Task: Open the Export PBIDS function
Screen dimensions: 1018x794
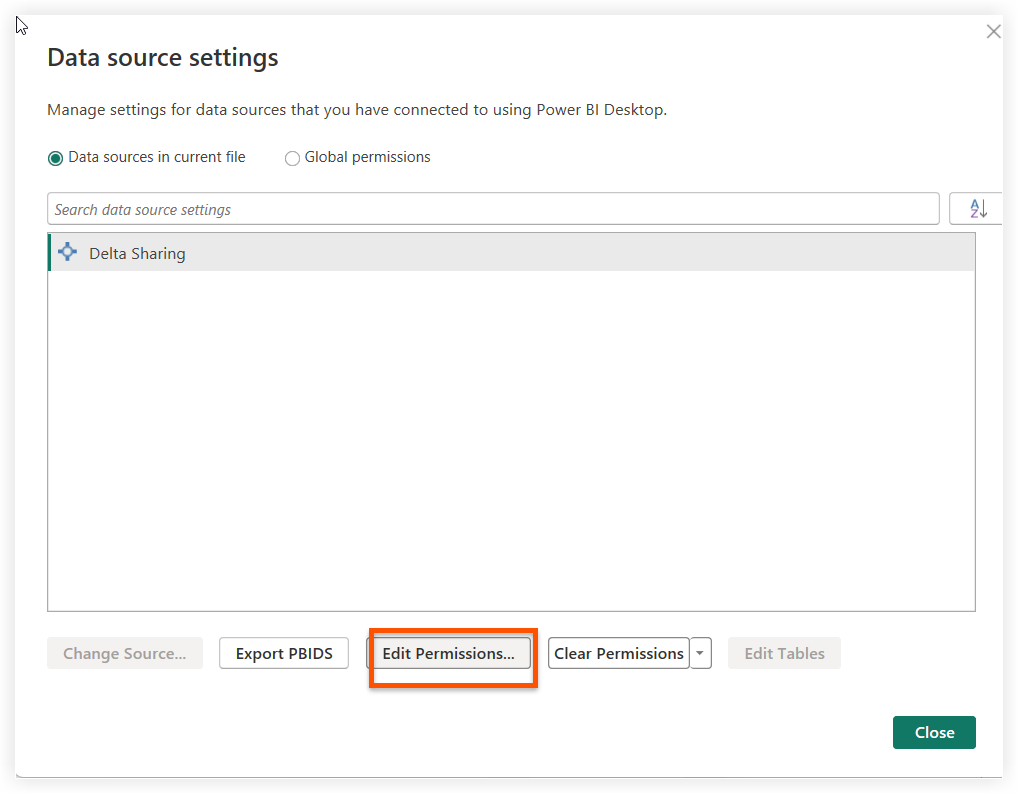Action: coord(283,653)
